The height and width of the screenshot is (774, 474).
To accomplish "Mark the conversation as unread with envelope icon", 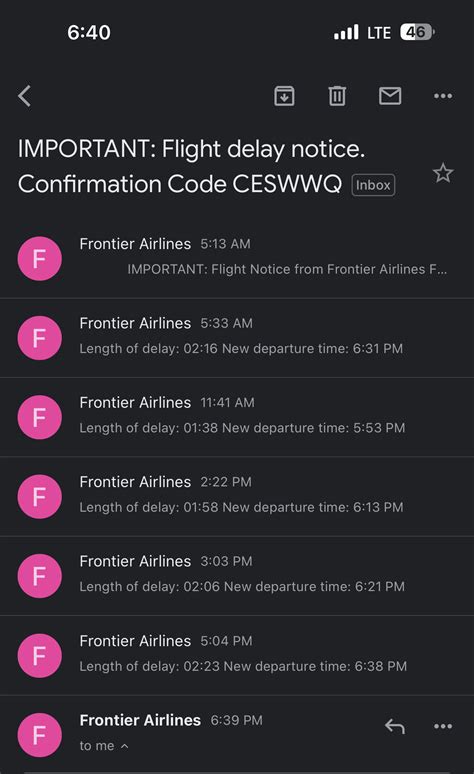I will click(390, 96).
